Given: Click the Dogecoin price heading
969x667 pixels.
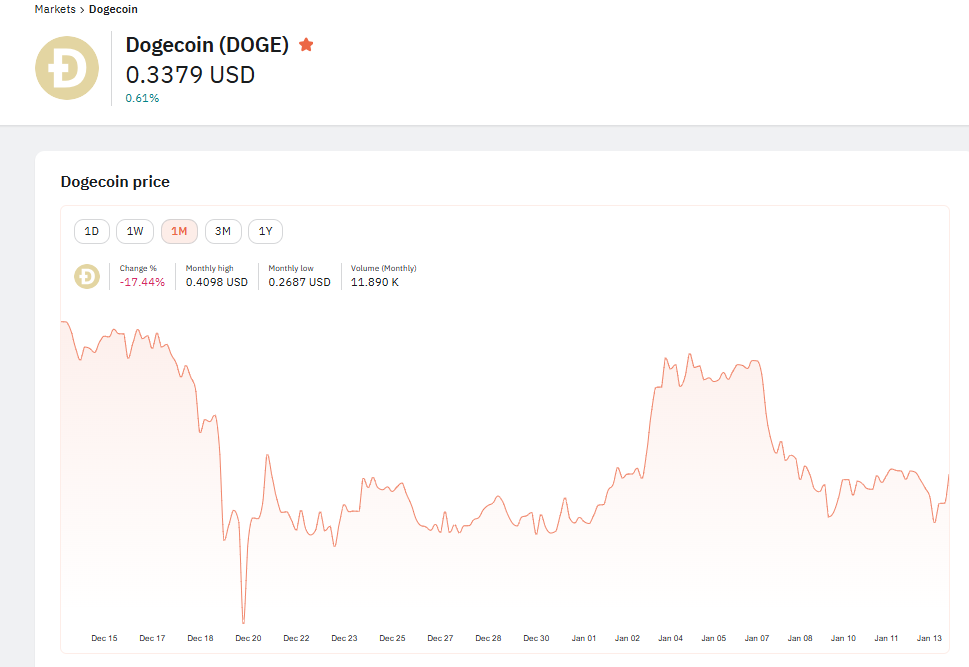Looking at the screenshot, I should click(115, 182).
